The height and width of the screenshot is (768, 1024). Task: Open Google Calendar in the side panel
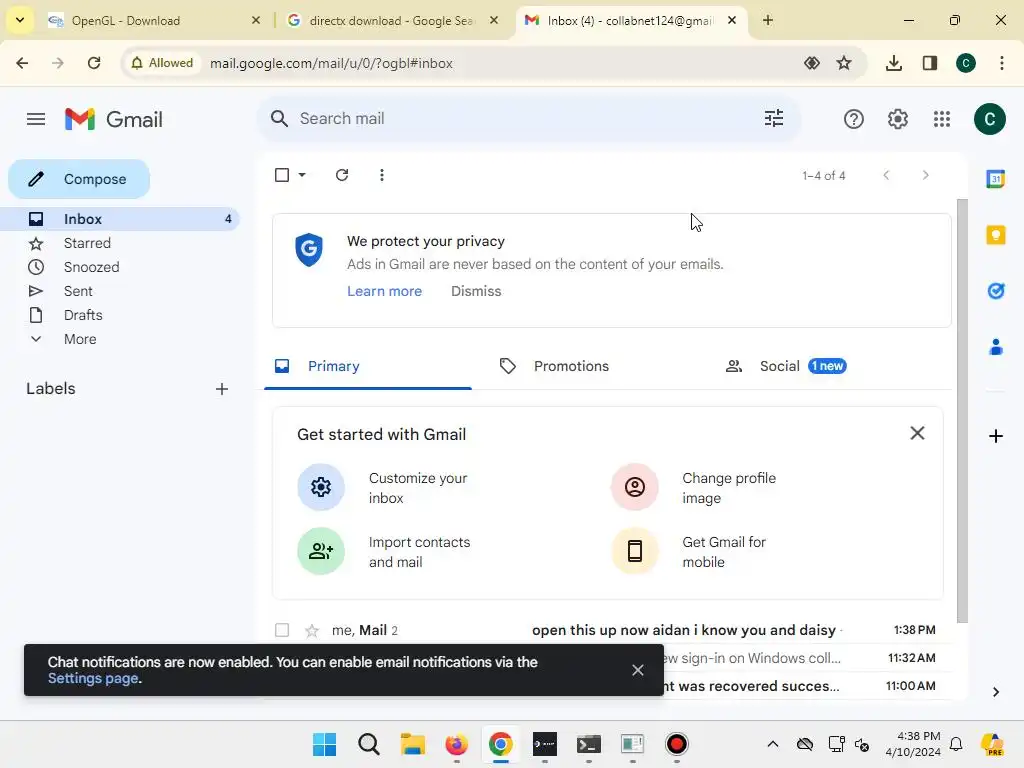(x=995, y=178)
